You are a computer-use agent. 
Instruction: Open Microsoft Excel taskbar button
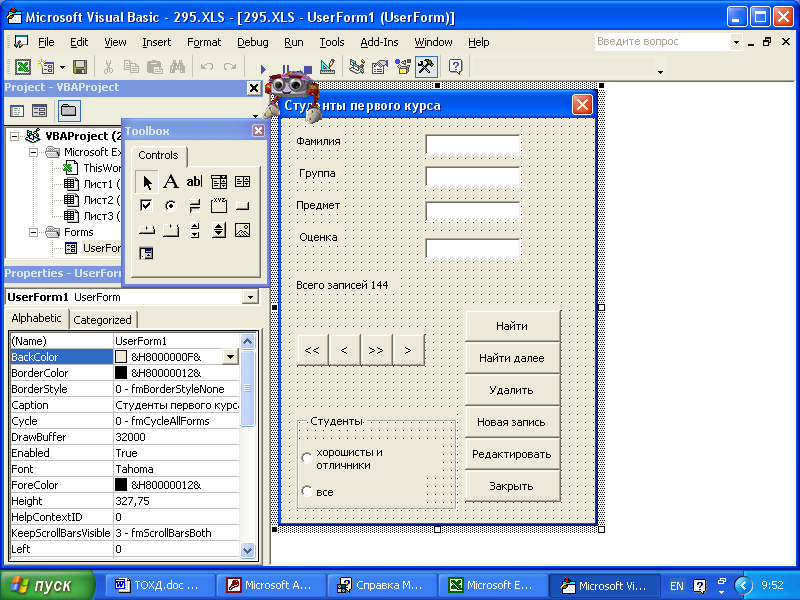click(x=493, y=585)
